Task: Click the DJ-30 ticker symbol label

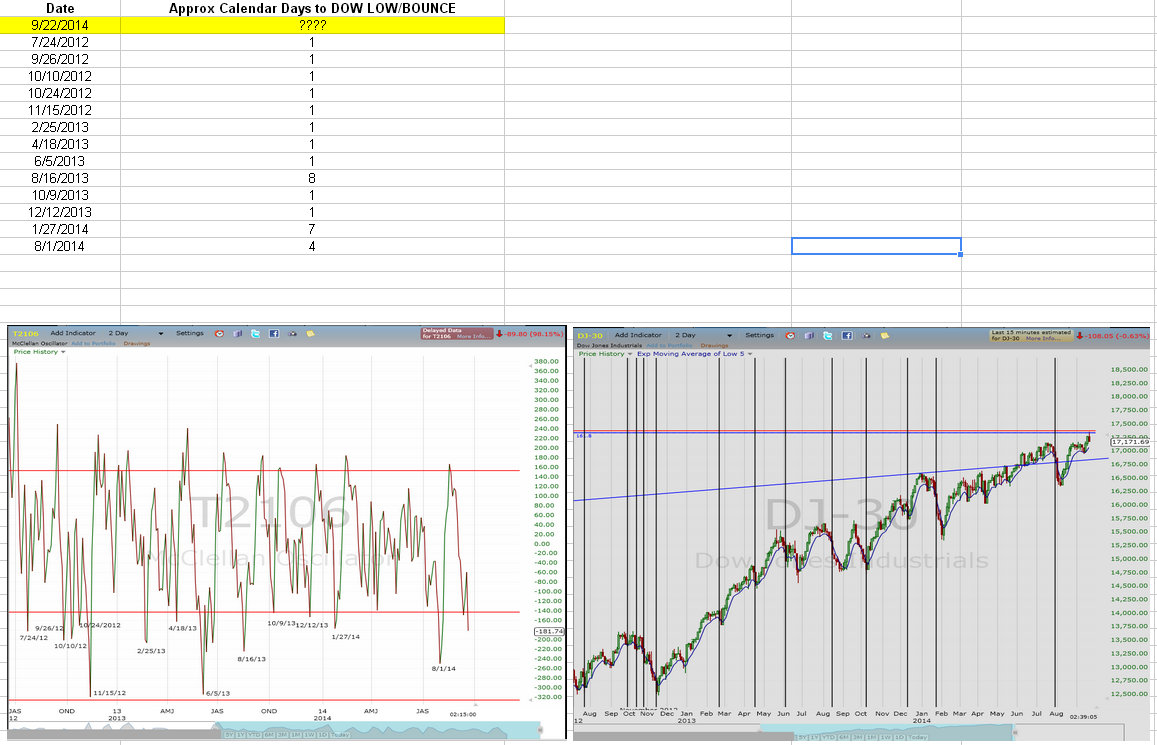Action: click(x=590, y=336)
